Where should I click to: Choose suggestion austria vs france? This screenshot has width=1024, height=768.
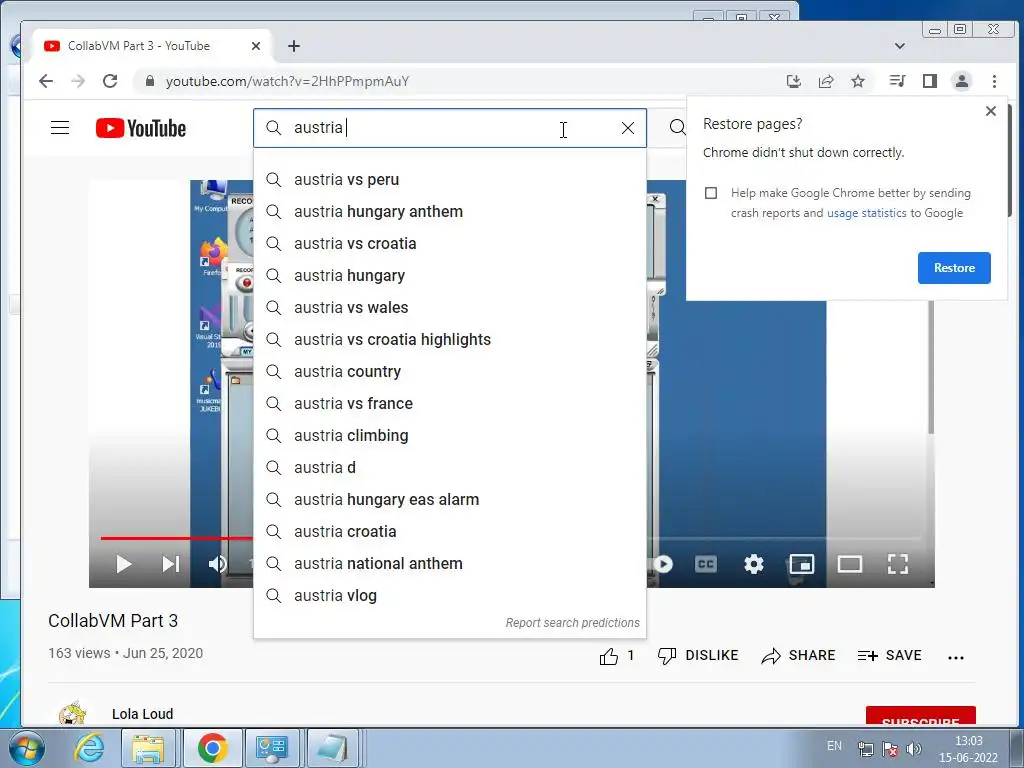click(x=450, y=404)
